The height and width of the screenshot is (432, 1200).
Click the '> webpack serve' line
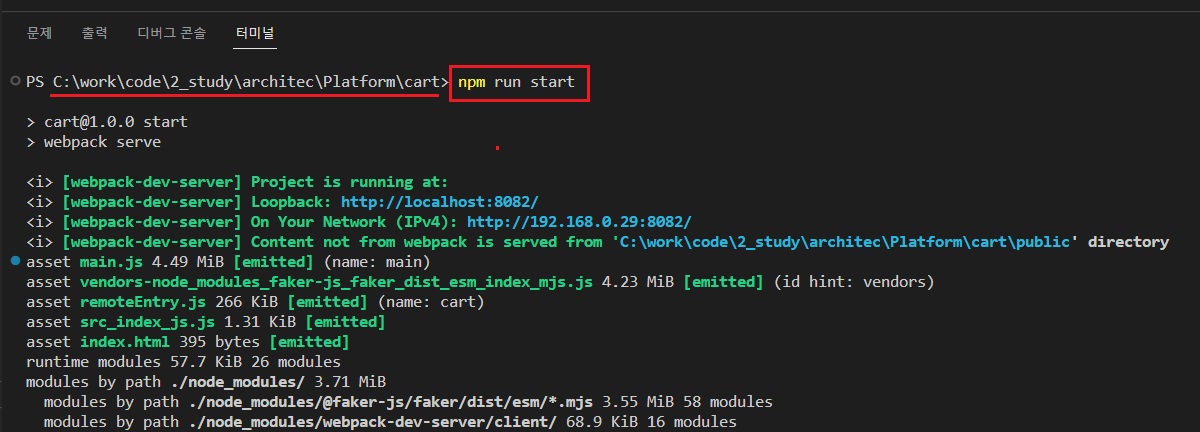(x=93, y=142)
